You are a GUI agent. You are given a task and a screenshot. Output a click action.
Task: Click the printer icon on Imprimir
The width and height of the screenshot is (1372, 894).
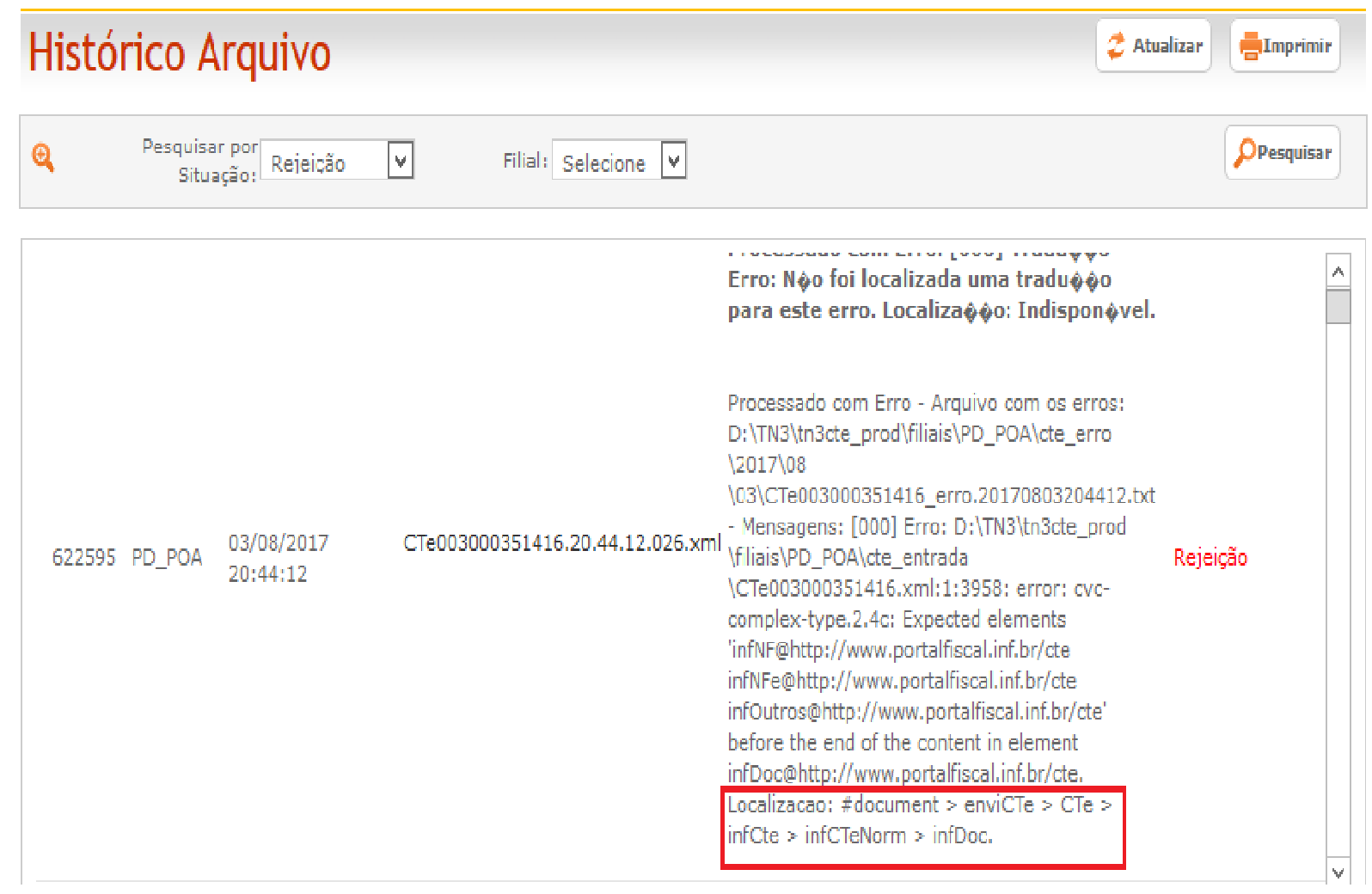1250,46
